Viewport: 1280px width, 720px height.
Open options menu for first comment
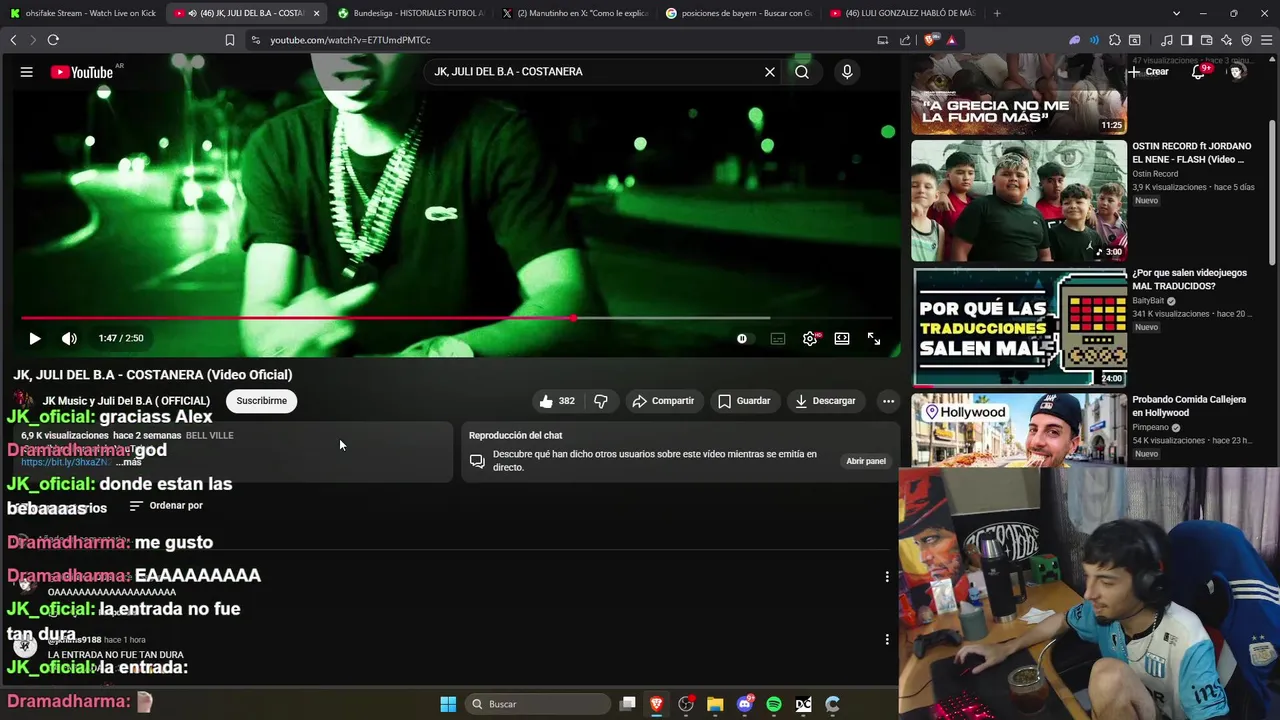point(887,577)
